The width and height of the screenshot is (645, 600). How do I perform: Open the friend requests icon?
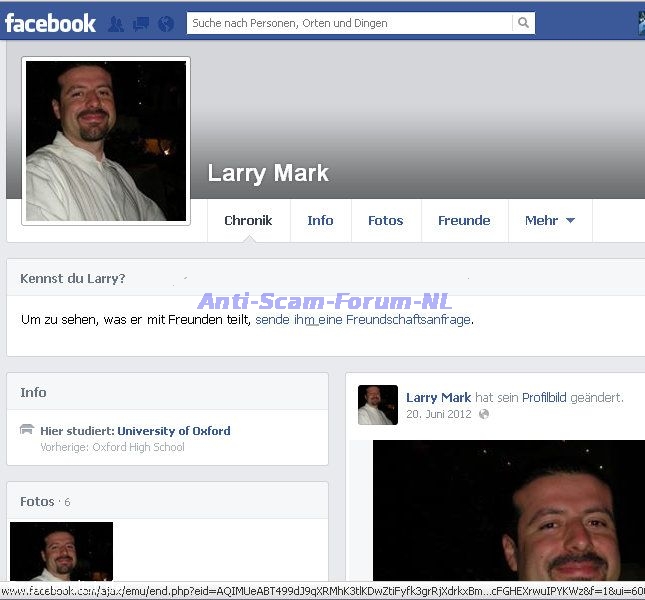click(x=116, y=23)
